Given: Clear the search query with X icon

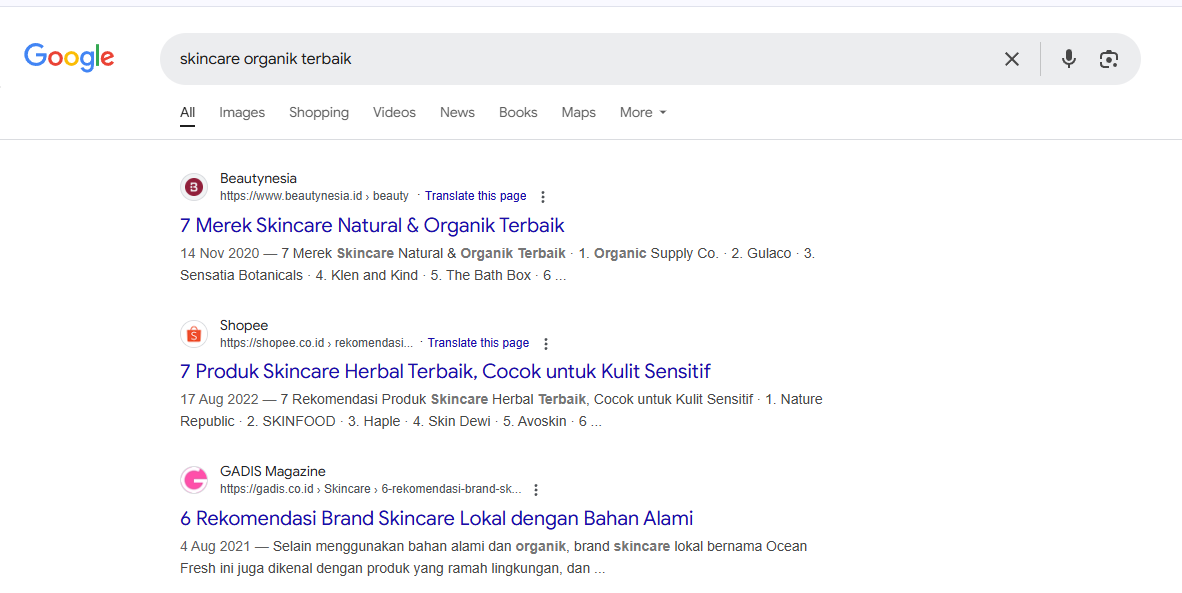Looking at the screenshot, I should (1012, 59).
